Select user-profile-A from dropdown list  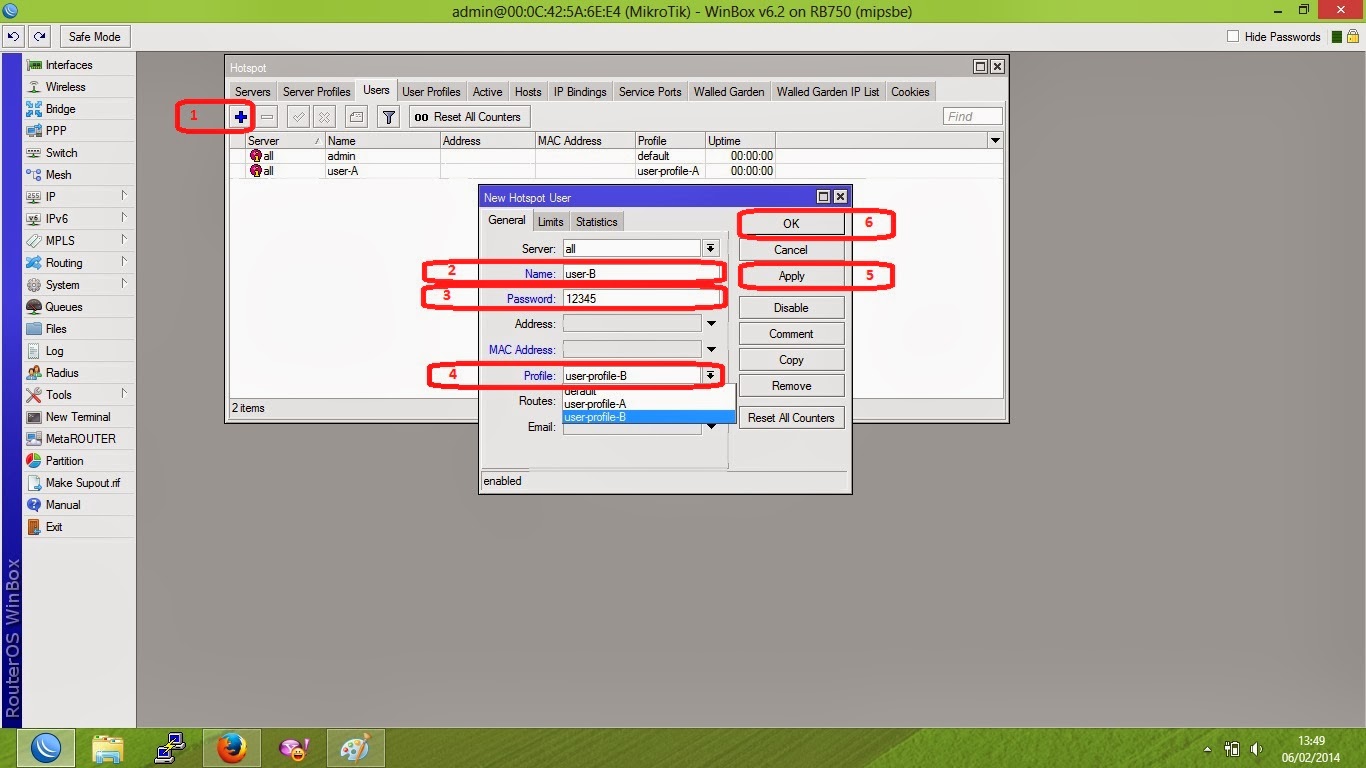pos(648,404)
